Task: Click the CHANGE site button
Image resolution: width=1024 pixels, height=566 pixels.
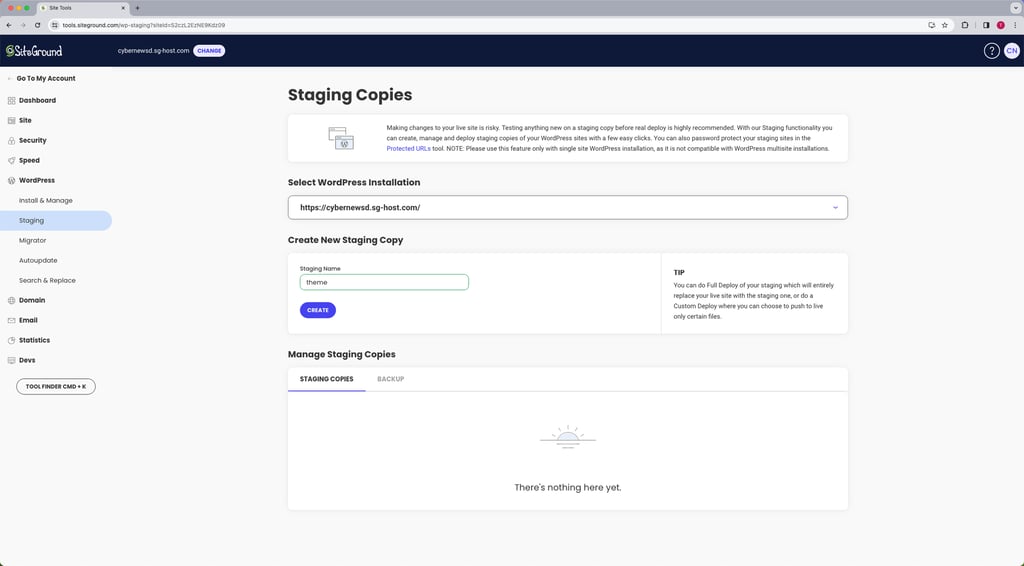Action: (x=209, y=51)
